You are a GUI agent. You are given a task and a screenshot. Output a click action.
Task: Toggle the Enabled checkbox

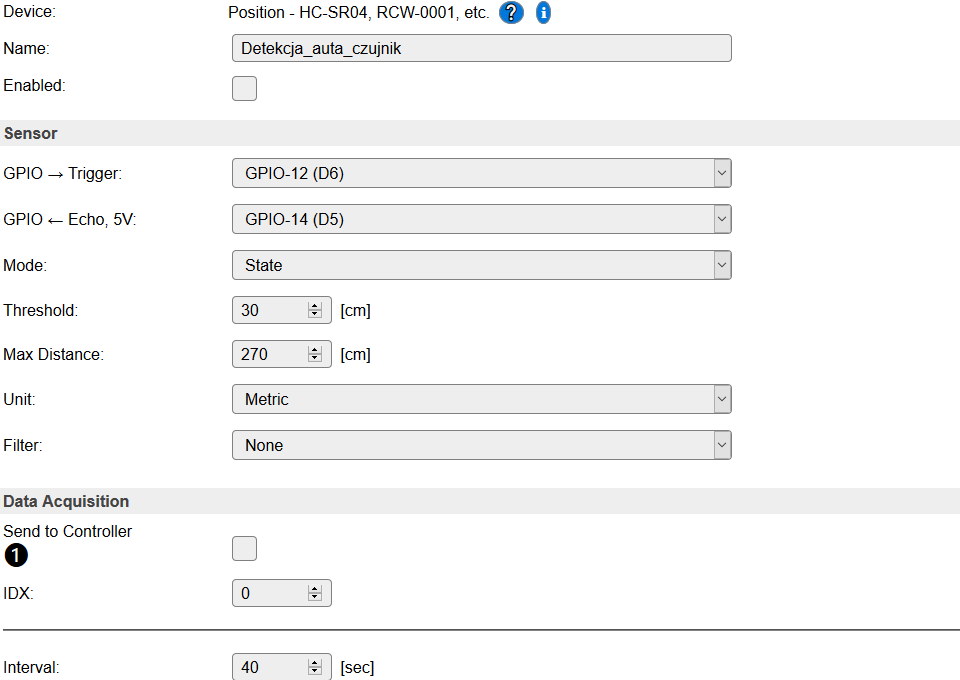pyautogui.click(x=244, y=88)
